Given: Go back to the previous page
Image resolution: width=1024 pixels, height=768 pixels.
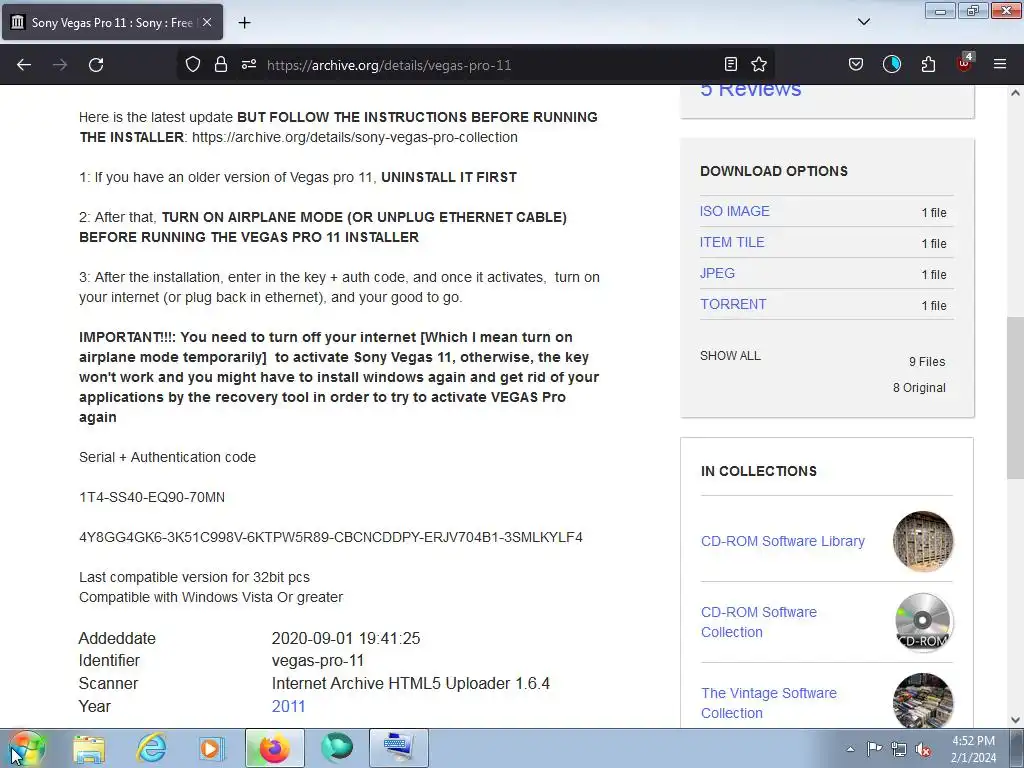Looking at the screenshot, I should 24,65.
